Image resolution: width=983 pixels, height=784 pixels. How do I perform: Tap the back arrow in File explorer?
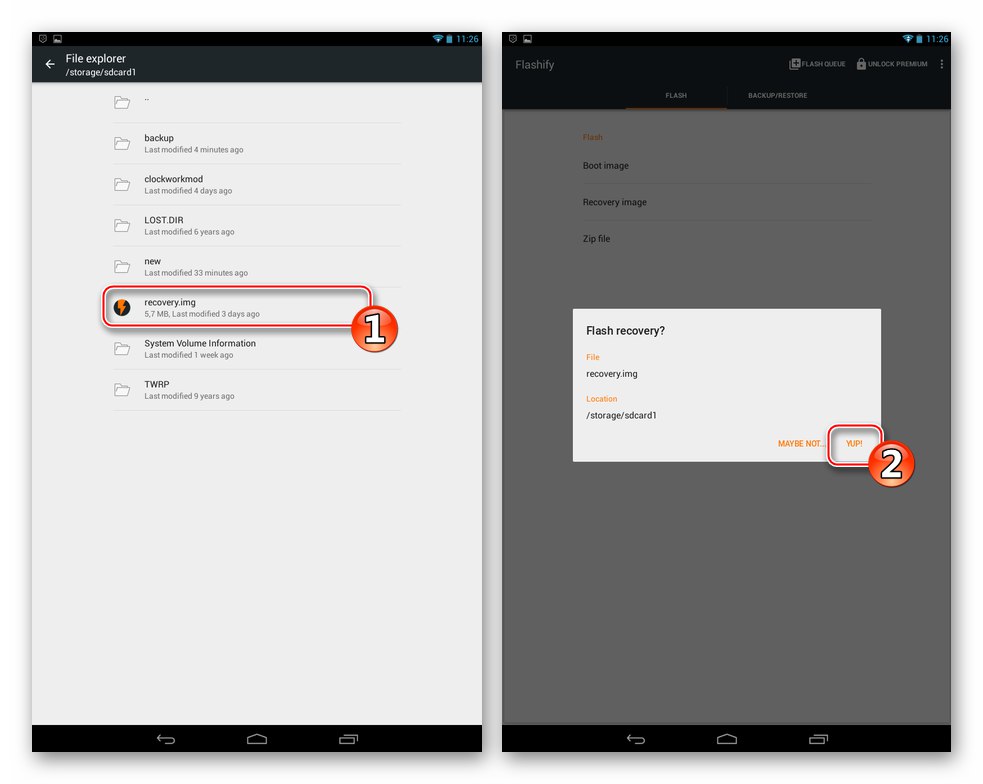coord(50,64)
